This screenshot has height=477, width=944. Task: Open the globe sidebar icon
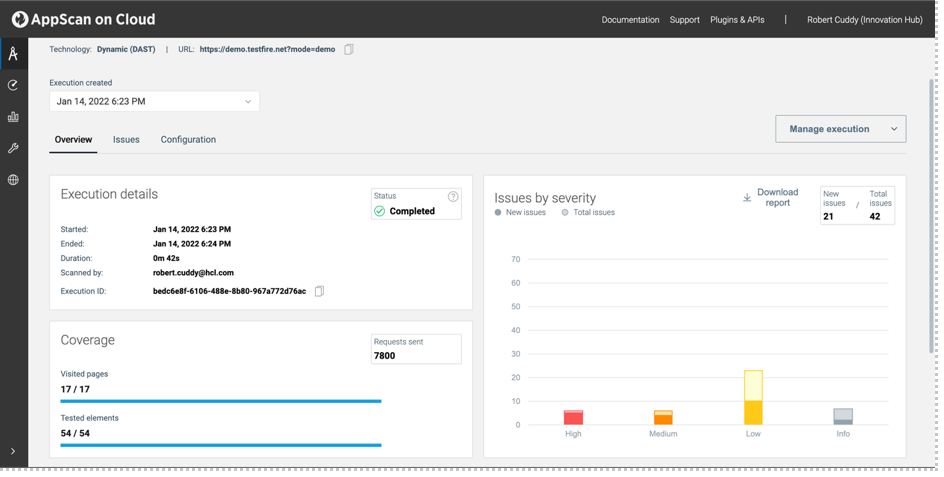(13, 179)
